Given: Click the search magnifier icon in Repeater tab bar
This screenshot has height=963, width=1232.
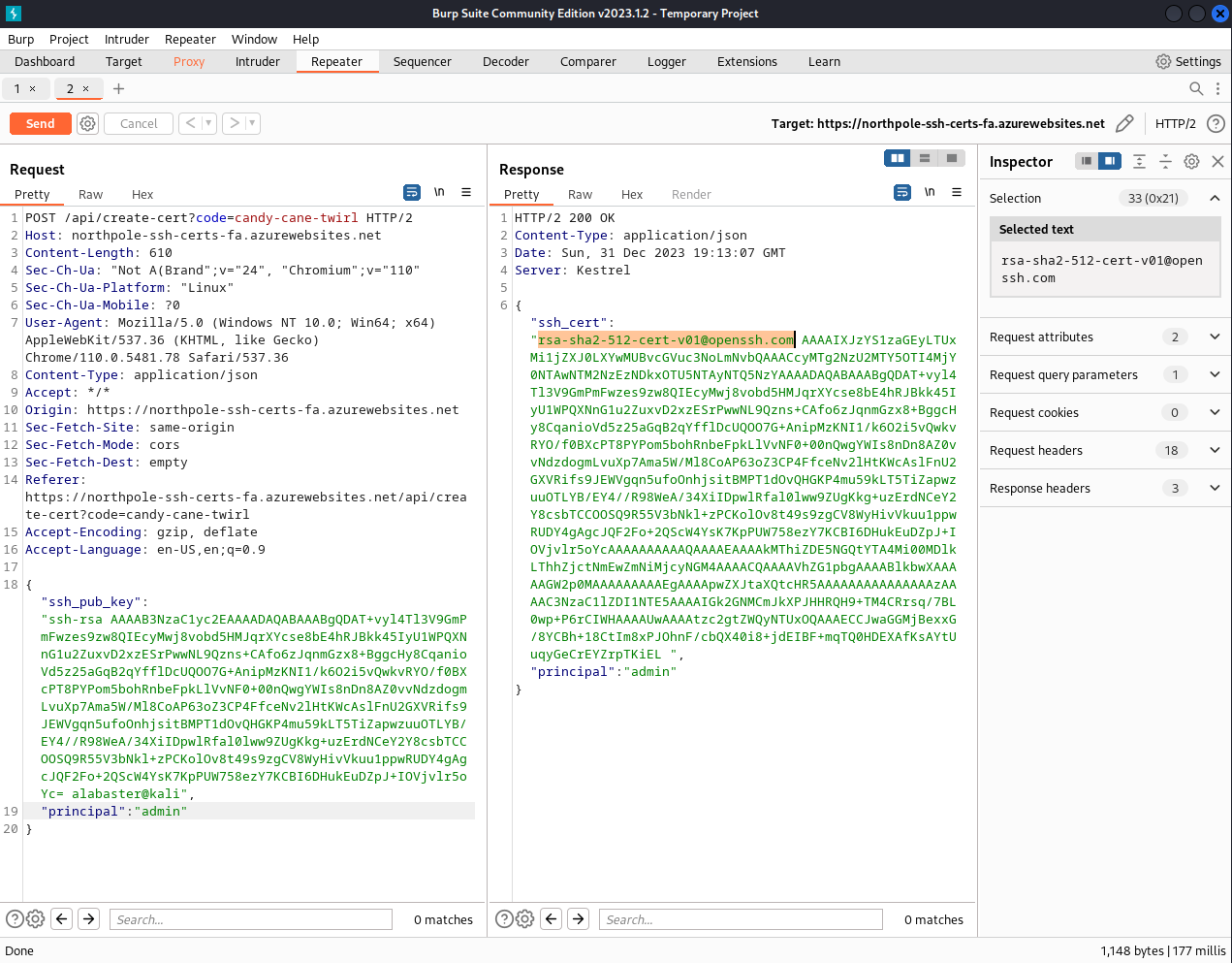Looking at the screenshot, I should (1196, 89).
